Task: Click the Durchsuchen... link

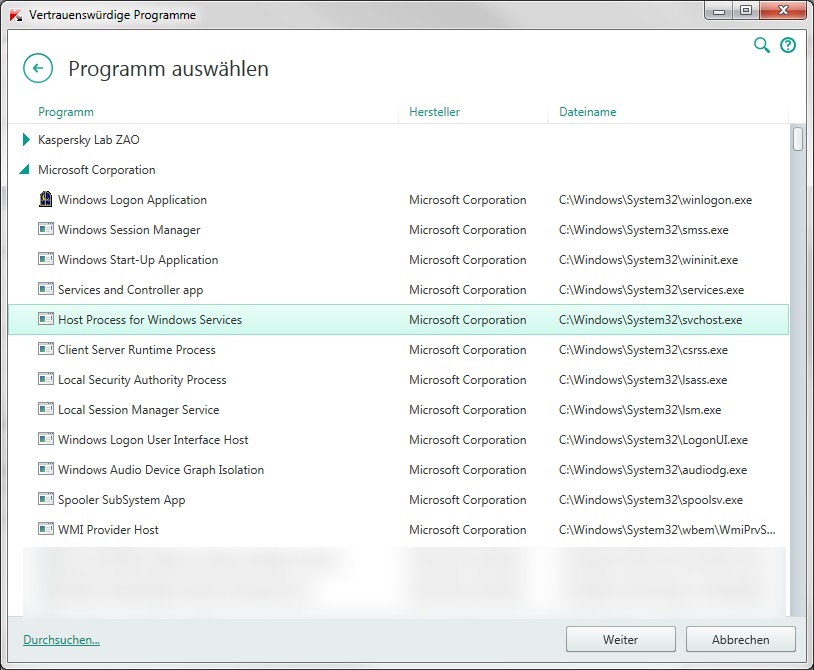Action: [x=61, y=640]
